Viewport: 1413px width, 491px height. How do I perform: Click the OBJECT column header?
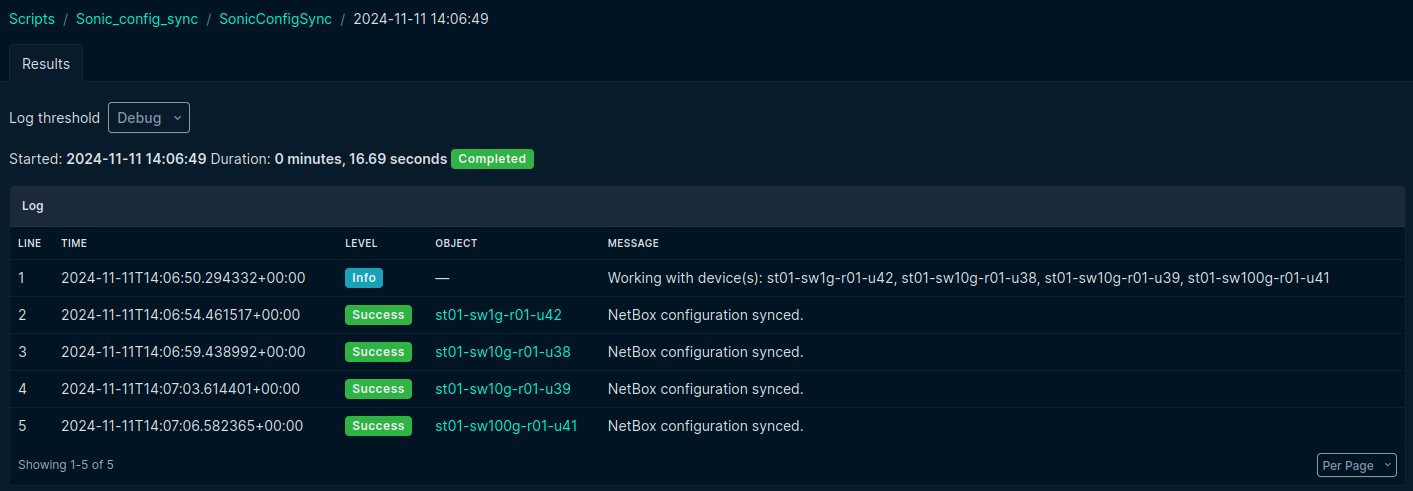pos(456,244)
